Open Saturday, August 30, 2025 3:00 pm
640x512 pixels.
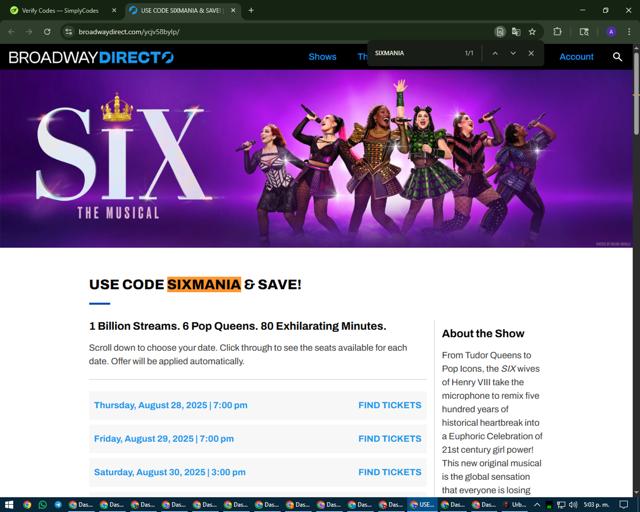coord(170,472)
